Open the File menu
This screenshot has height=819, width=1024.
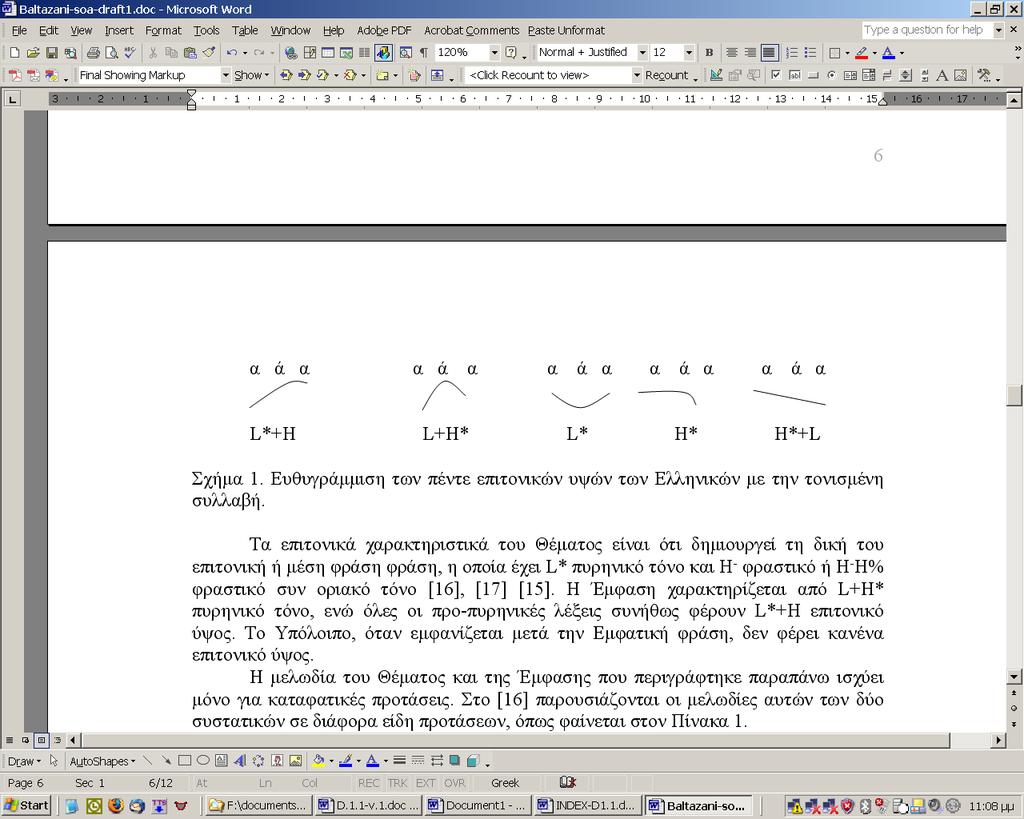click(x=19, y=31)
